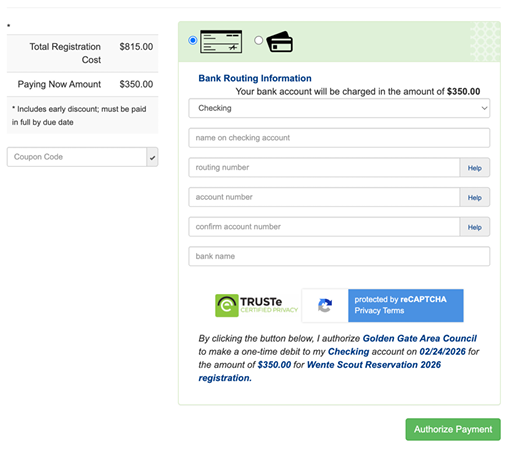Click the Total Registration Cost label
The width and height of the screenshot is (507, 454).
coord(65,53)
